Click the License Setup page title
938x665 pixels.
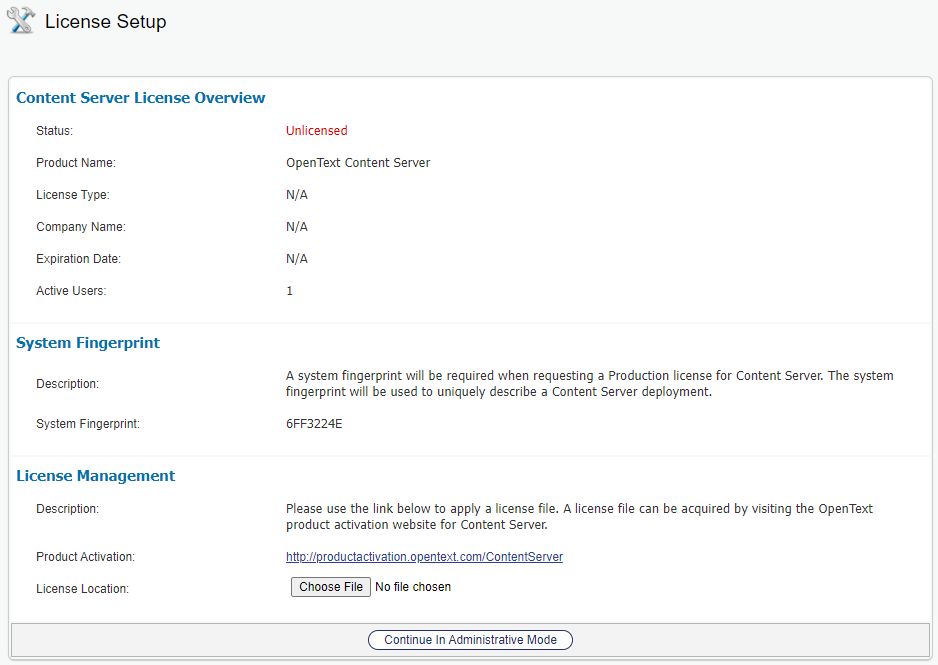105,22
